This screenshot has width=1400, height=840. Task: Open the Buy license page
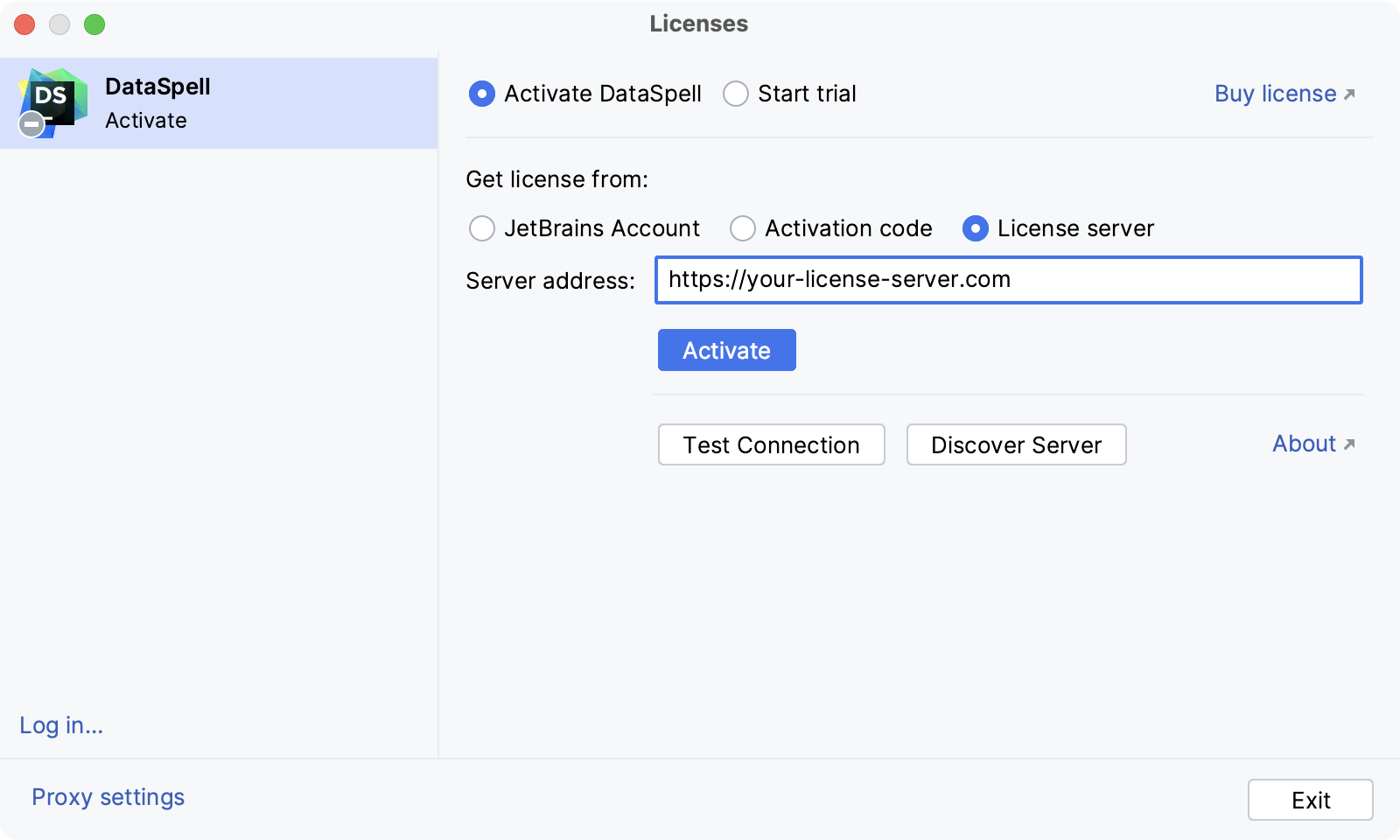coord(1273,94)
